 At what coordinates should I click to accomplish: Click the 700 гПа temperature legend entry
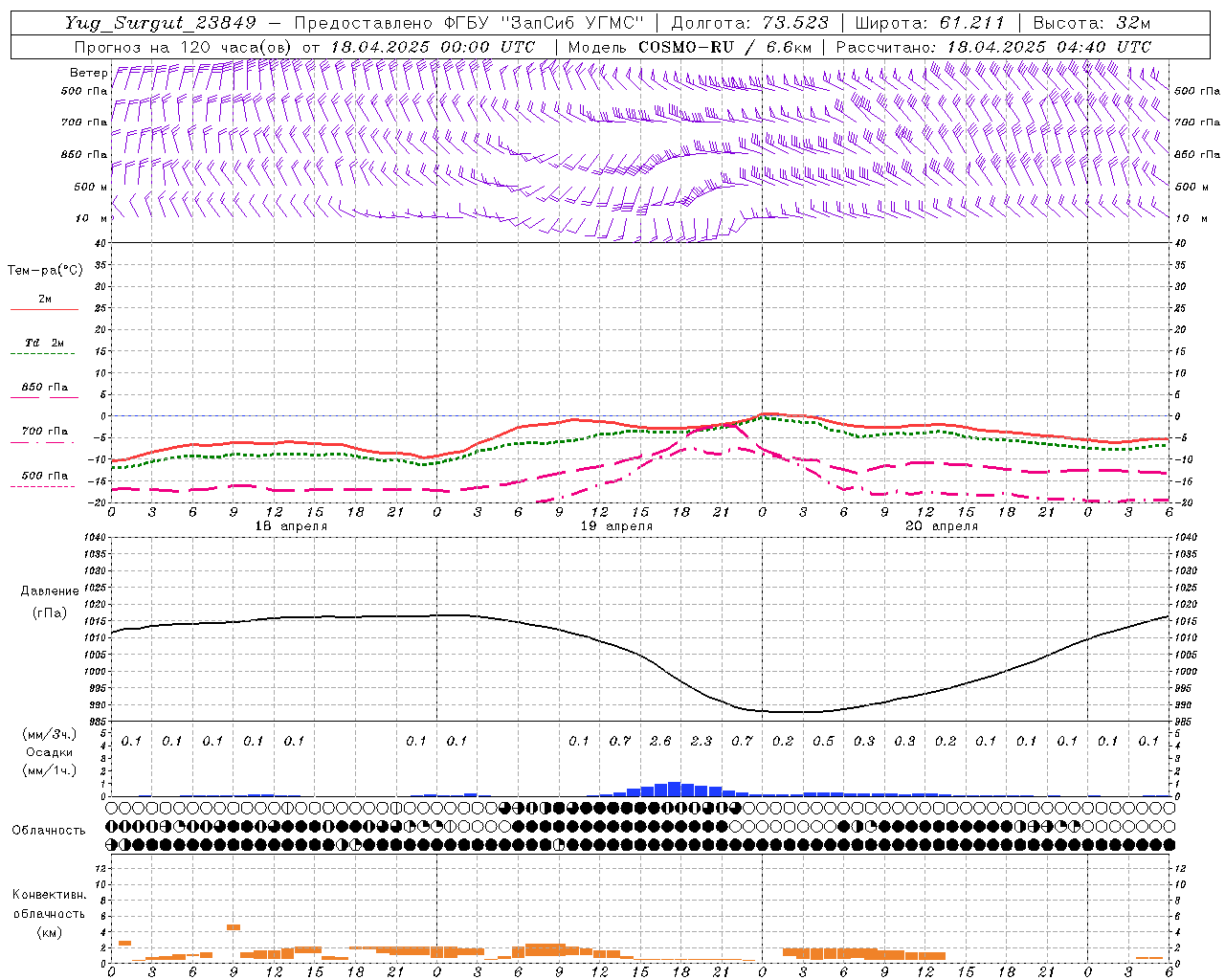click(44, 432)
